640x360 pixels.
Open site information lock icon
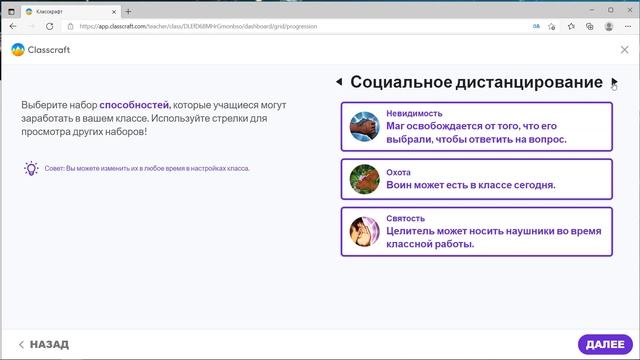coord(70,26)
